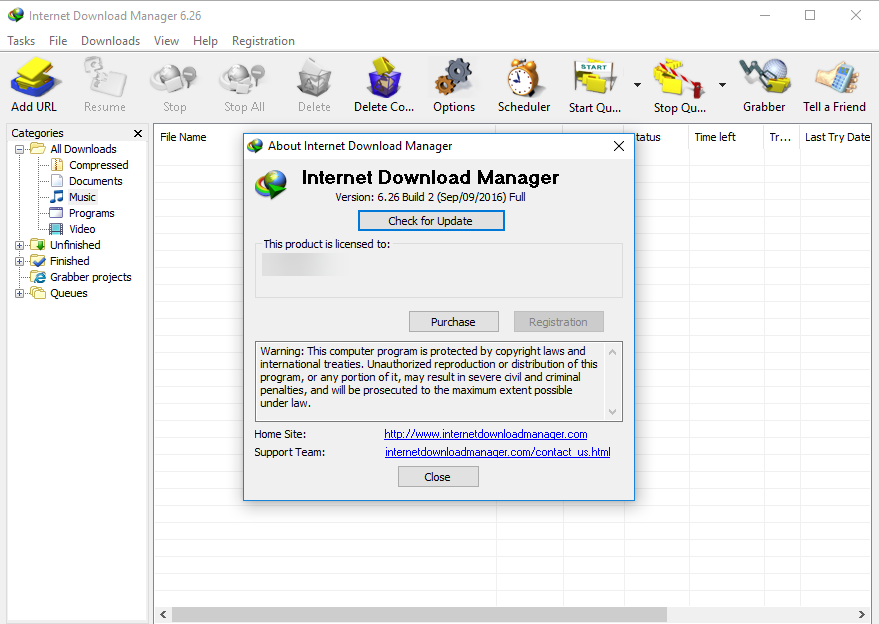Open the Support Team contact_us link

tap(497, 452)
